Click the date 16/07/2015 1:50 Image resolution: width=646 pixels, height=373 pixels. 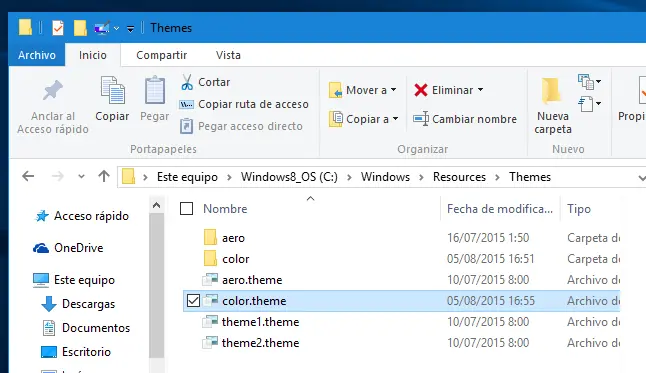pyautogui.click(x=488, y=238)
